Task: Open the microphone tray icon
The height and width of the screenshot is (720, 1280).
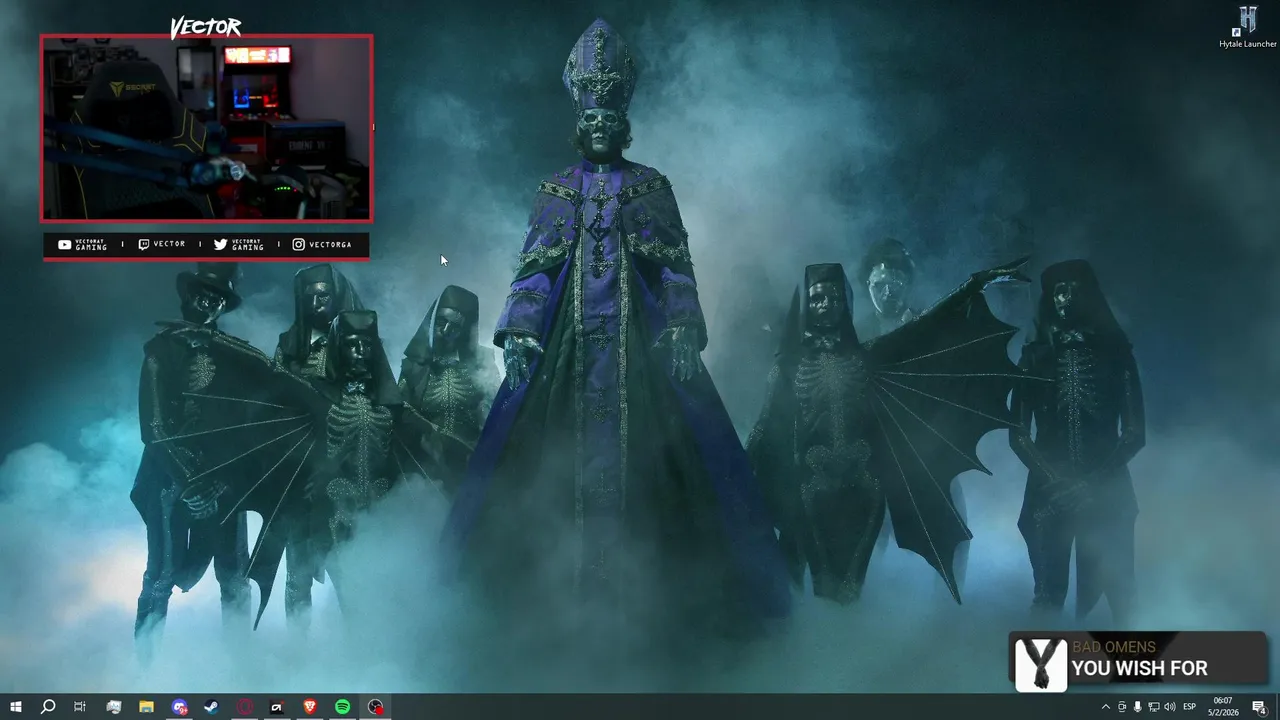Action: [x=1137, y=707]
